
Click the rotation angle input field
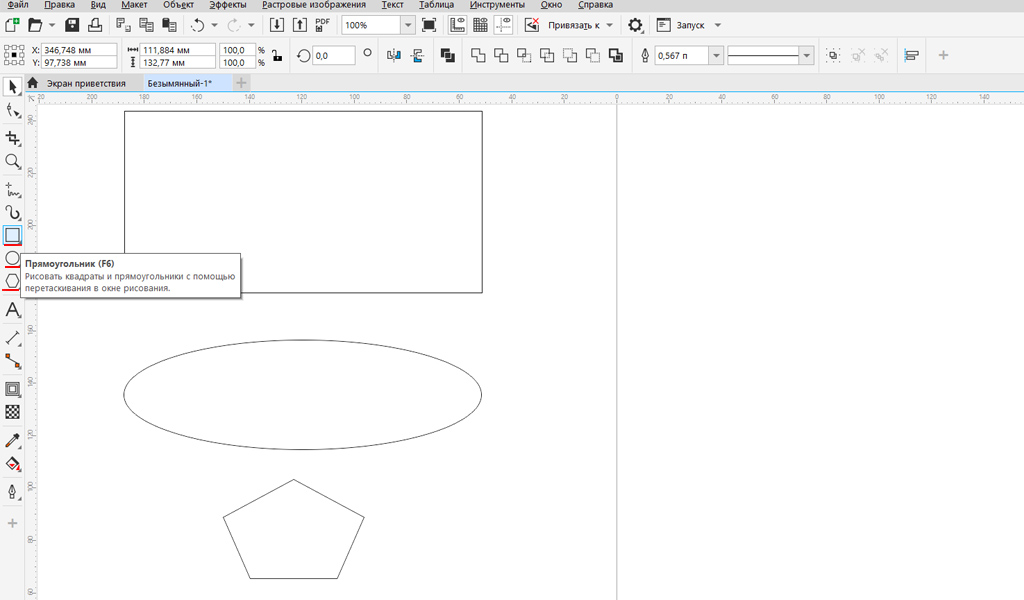(x=333, y=56)
